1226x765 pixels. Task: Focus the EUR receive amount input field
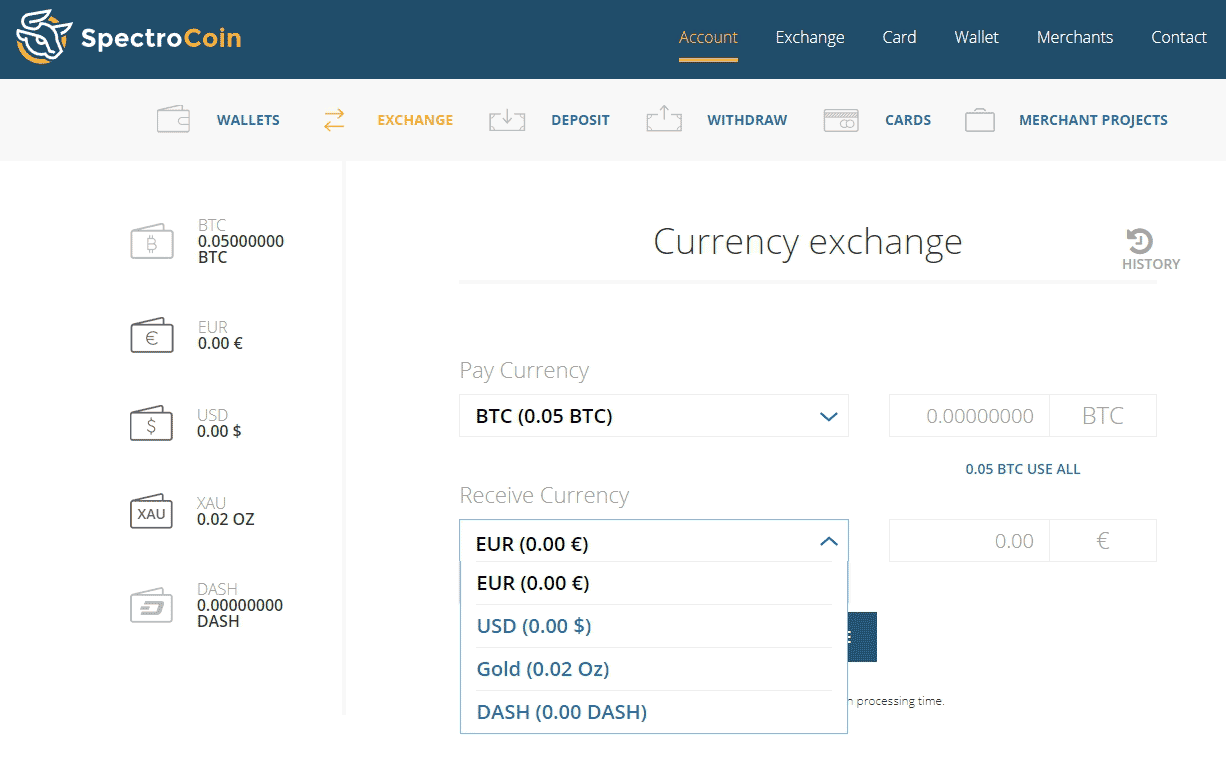point(969,541)
